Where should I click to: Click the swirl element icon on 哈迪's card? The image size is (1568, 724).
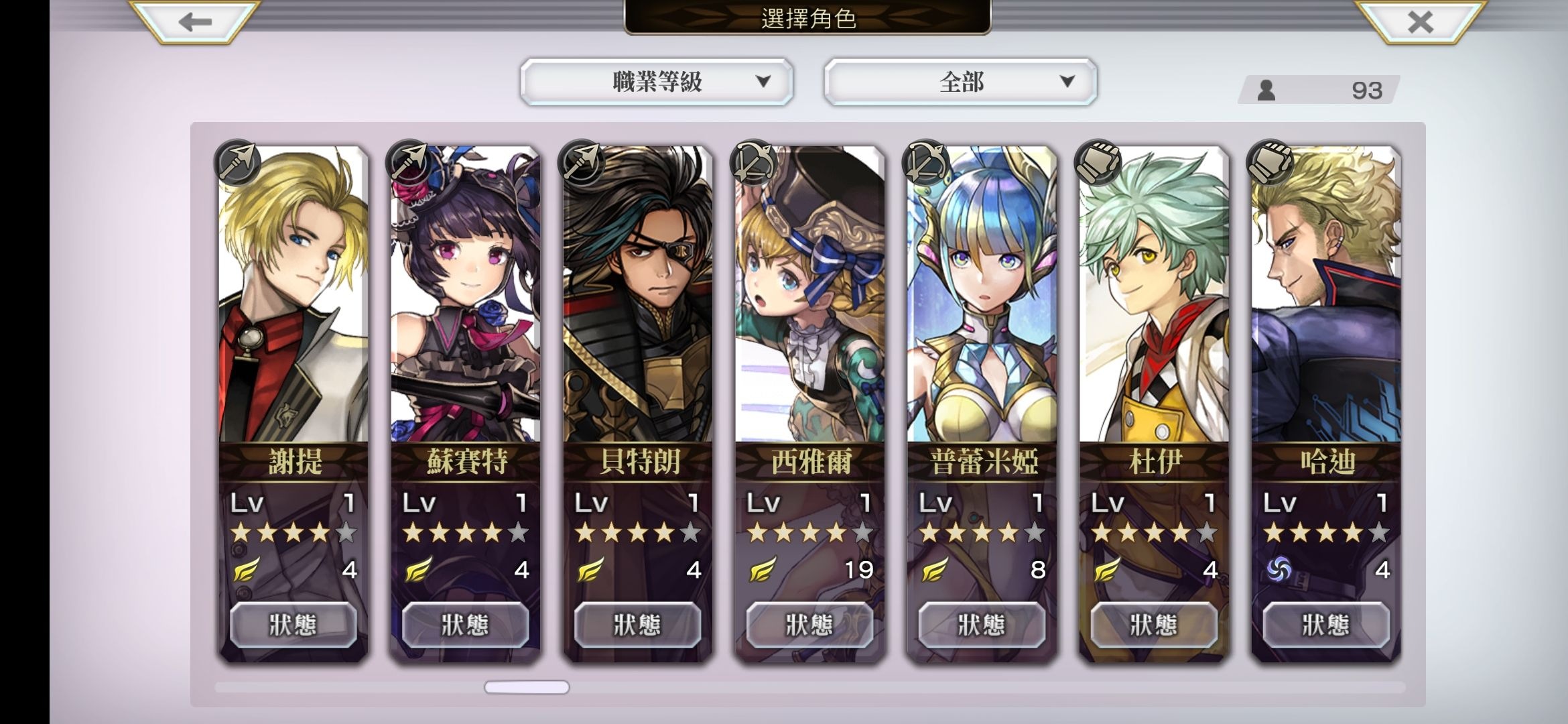tap(1279, 570)
